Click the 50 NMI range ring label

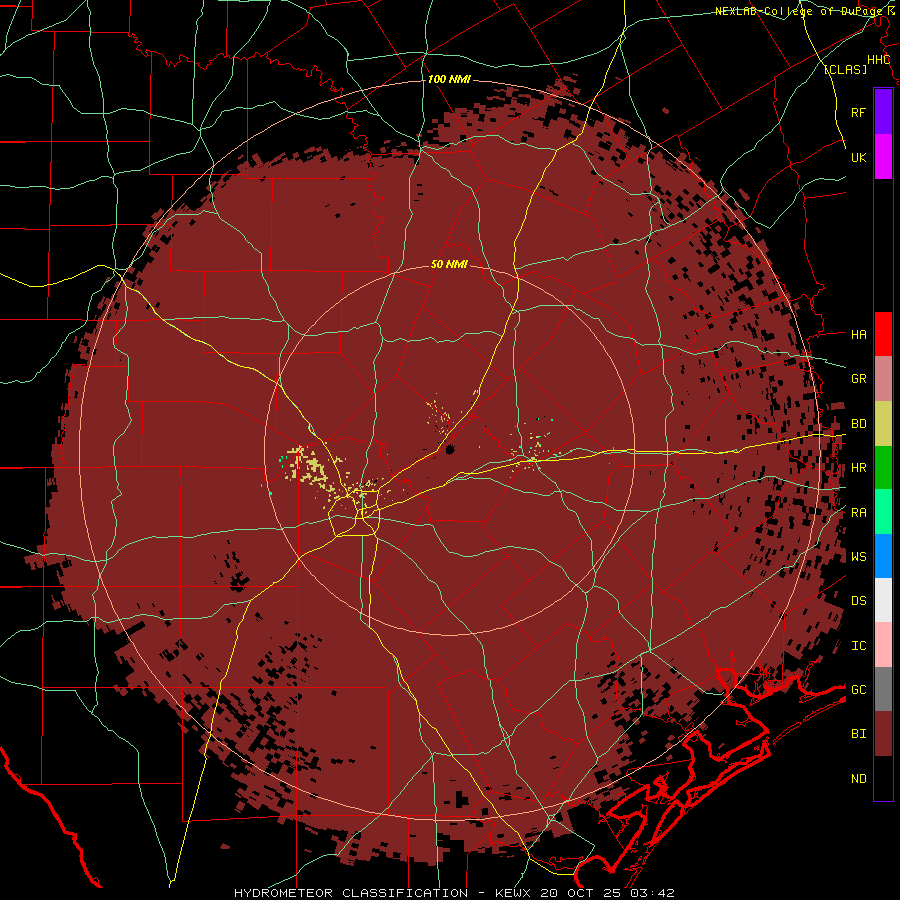(x=449, y=264)
